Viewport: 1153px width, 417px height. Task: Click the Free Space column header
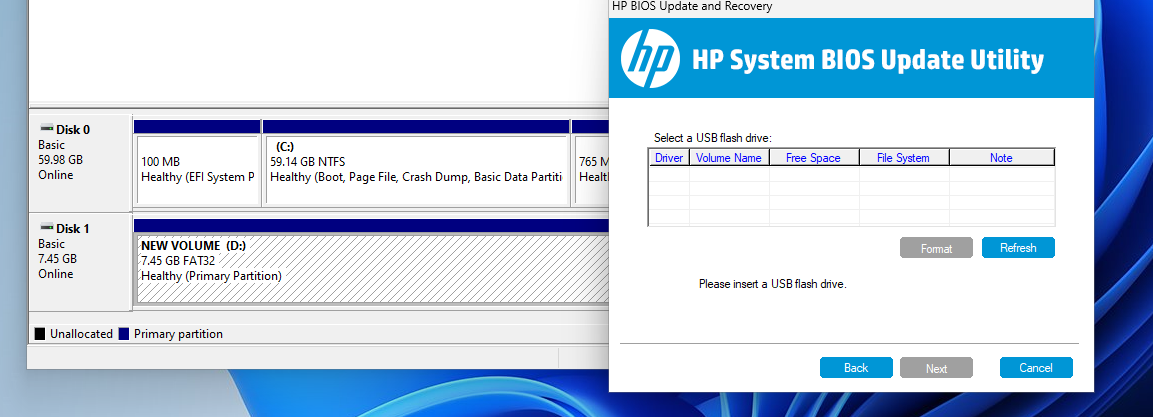tap(813, 157)
